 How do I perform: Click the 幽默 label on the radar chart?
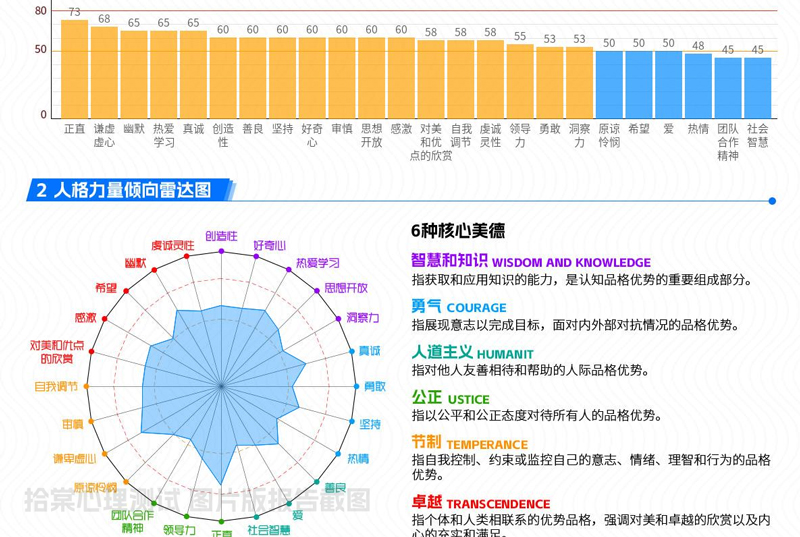136,263
